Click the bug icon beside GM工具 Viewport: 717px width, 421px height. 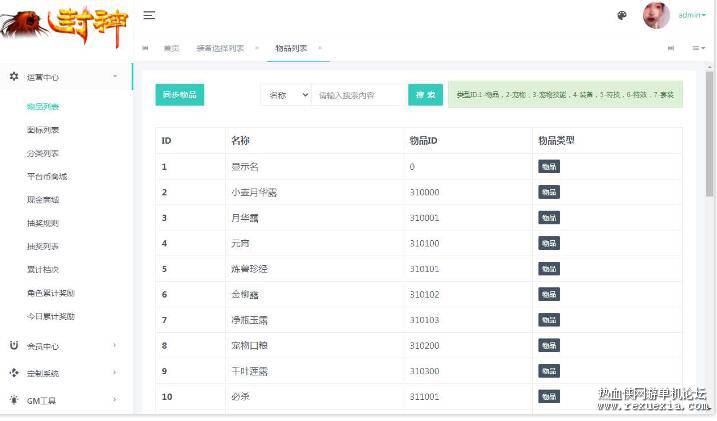14,400
